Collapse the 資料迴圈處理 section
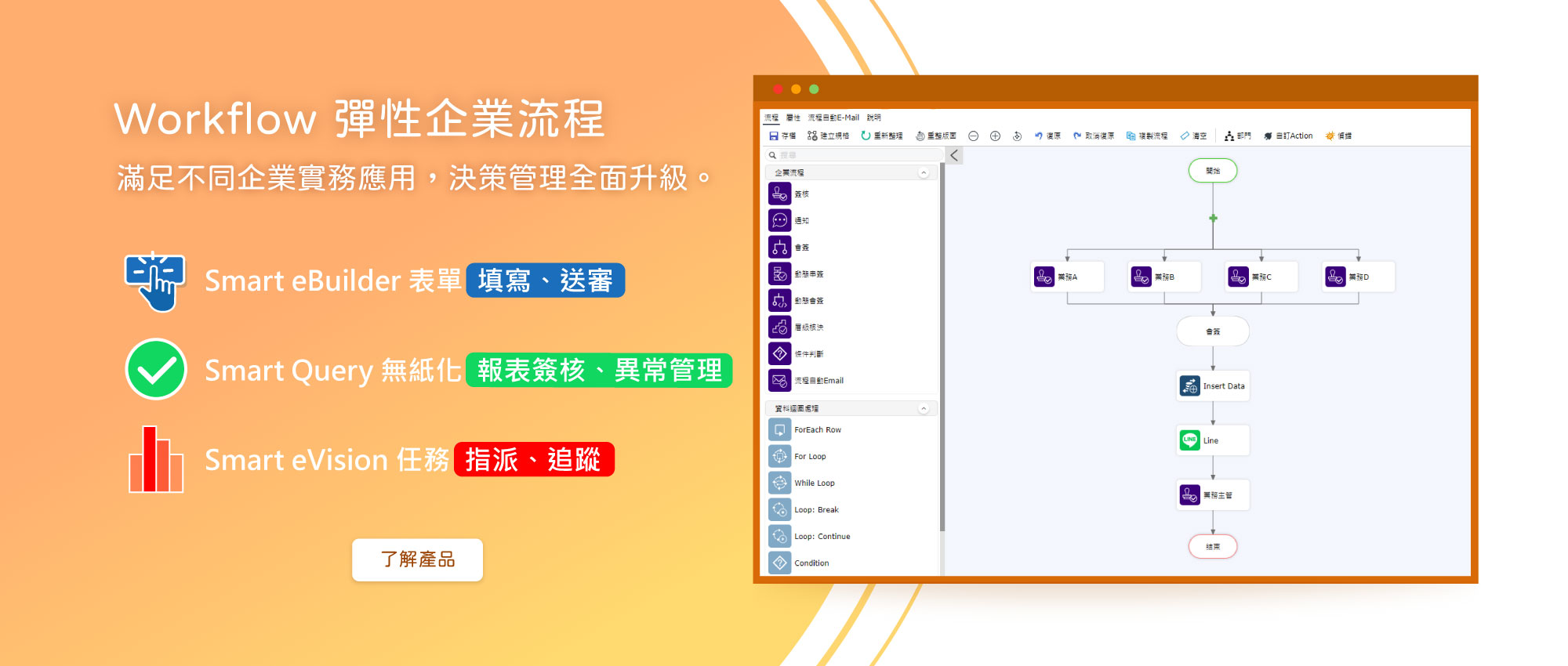1568x666 pixels. (x=924, y=408)
